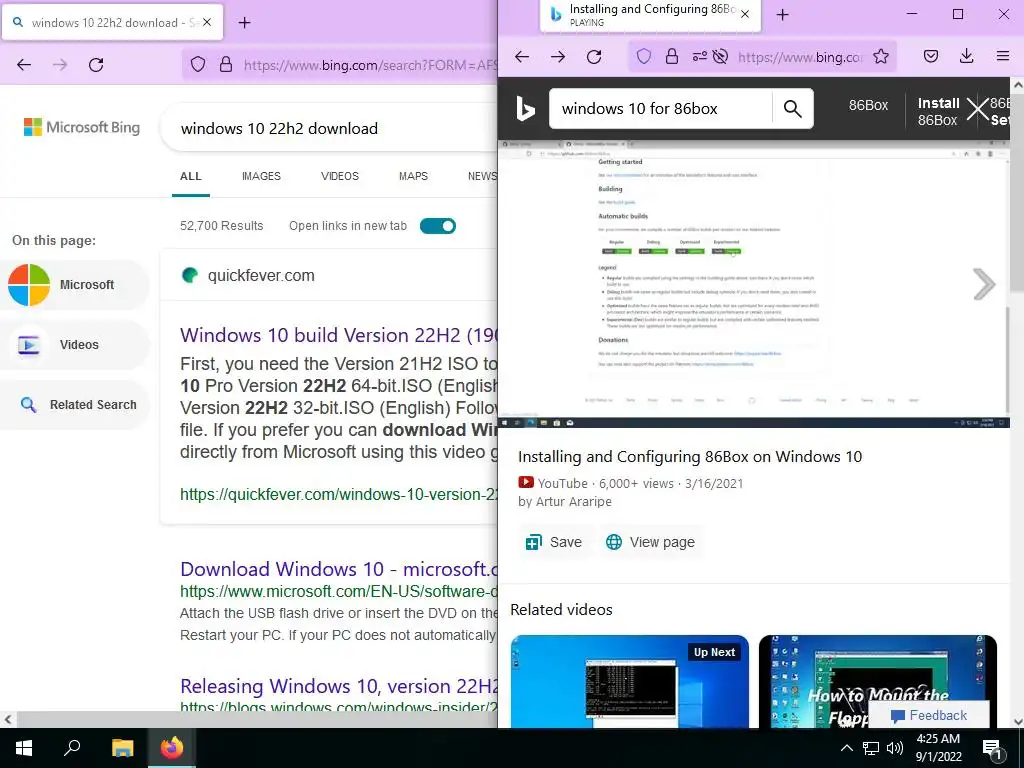Open How to Mount the Floppy thumbnail
This screenshot has height=768, width=1024.
tap(878, 681)
